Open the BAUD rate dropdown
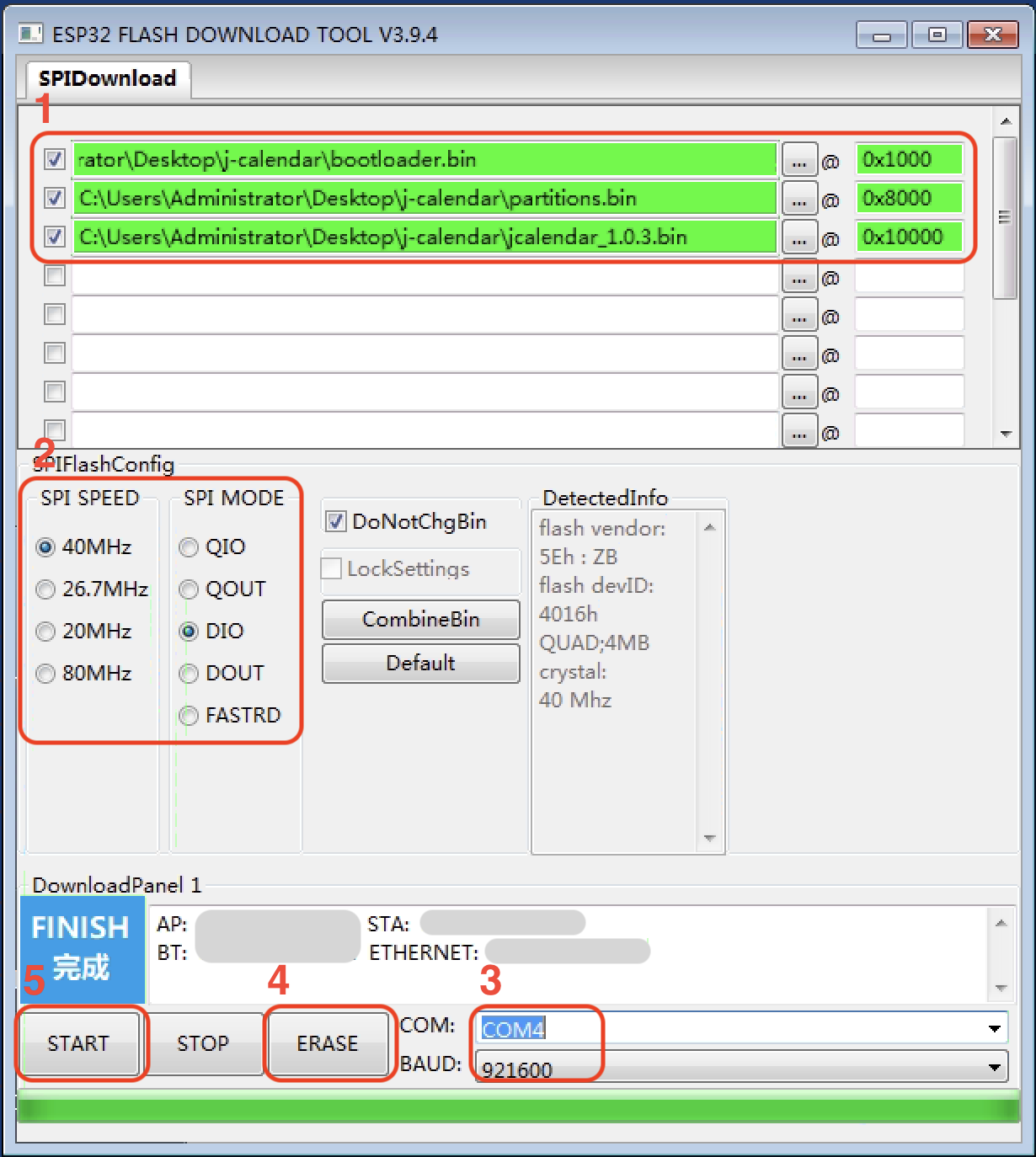The height and width of the screenshot is (1157, 1036). click(x=995, y=1068)
